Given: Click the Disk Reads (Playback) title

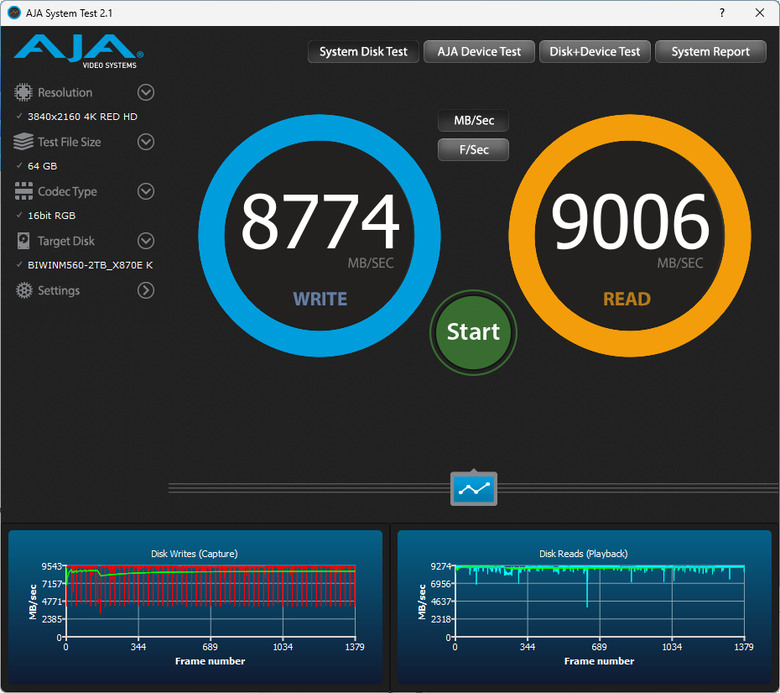Looking at the screenshot, I should coord(584,554).
